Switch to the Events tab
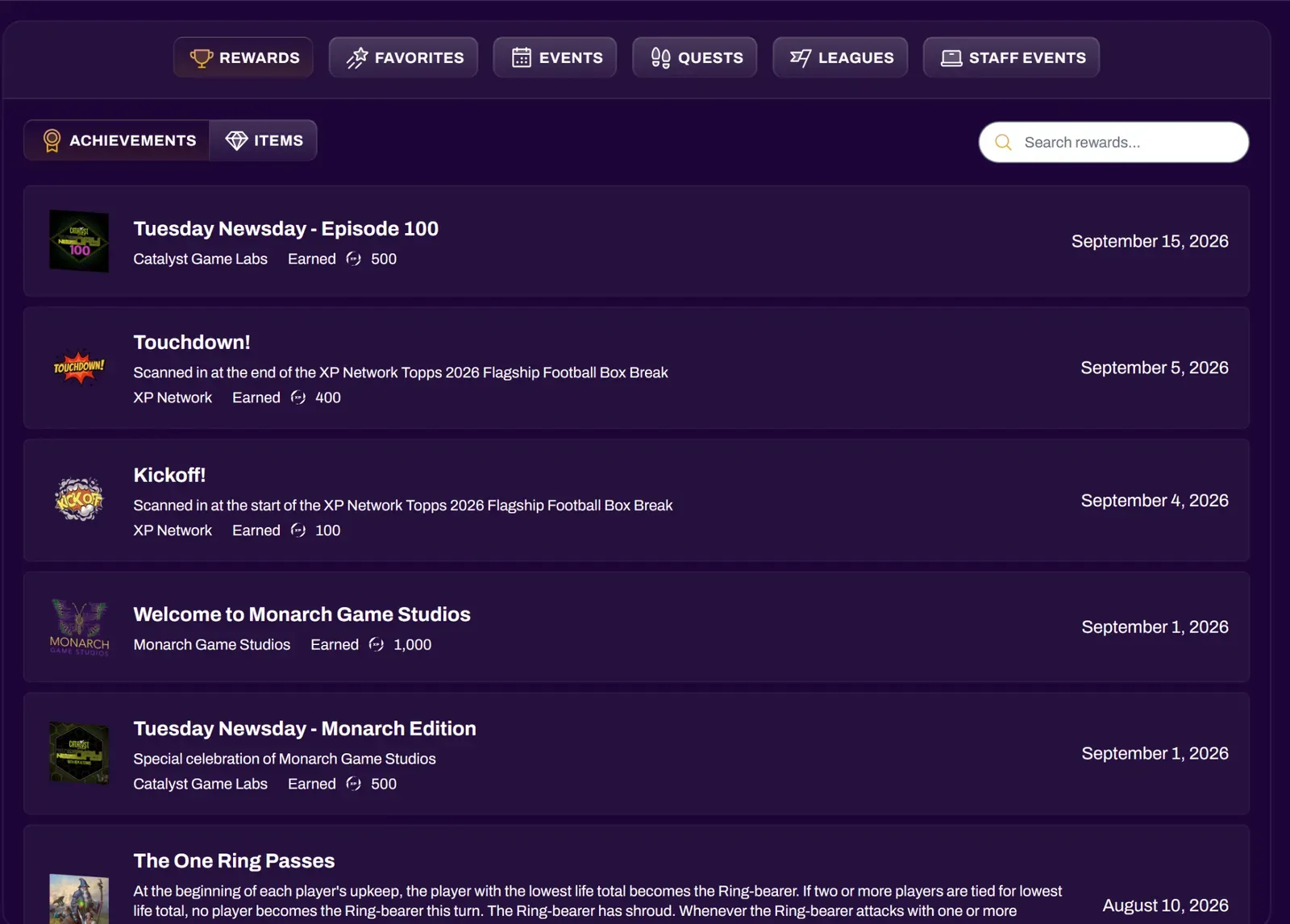Image resolution: width=1290 pixels, height=924 pixels. pyautogui.click(x=556, y=57)
